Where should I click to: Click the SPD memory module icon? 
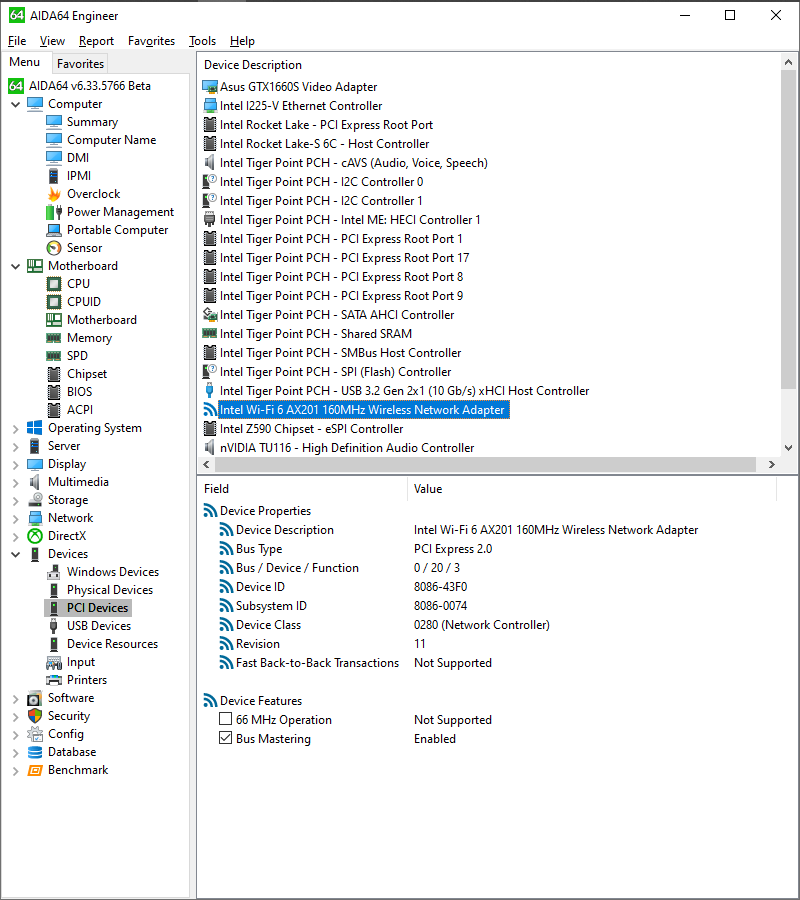point(55,355)
